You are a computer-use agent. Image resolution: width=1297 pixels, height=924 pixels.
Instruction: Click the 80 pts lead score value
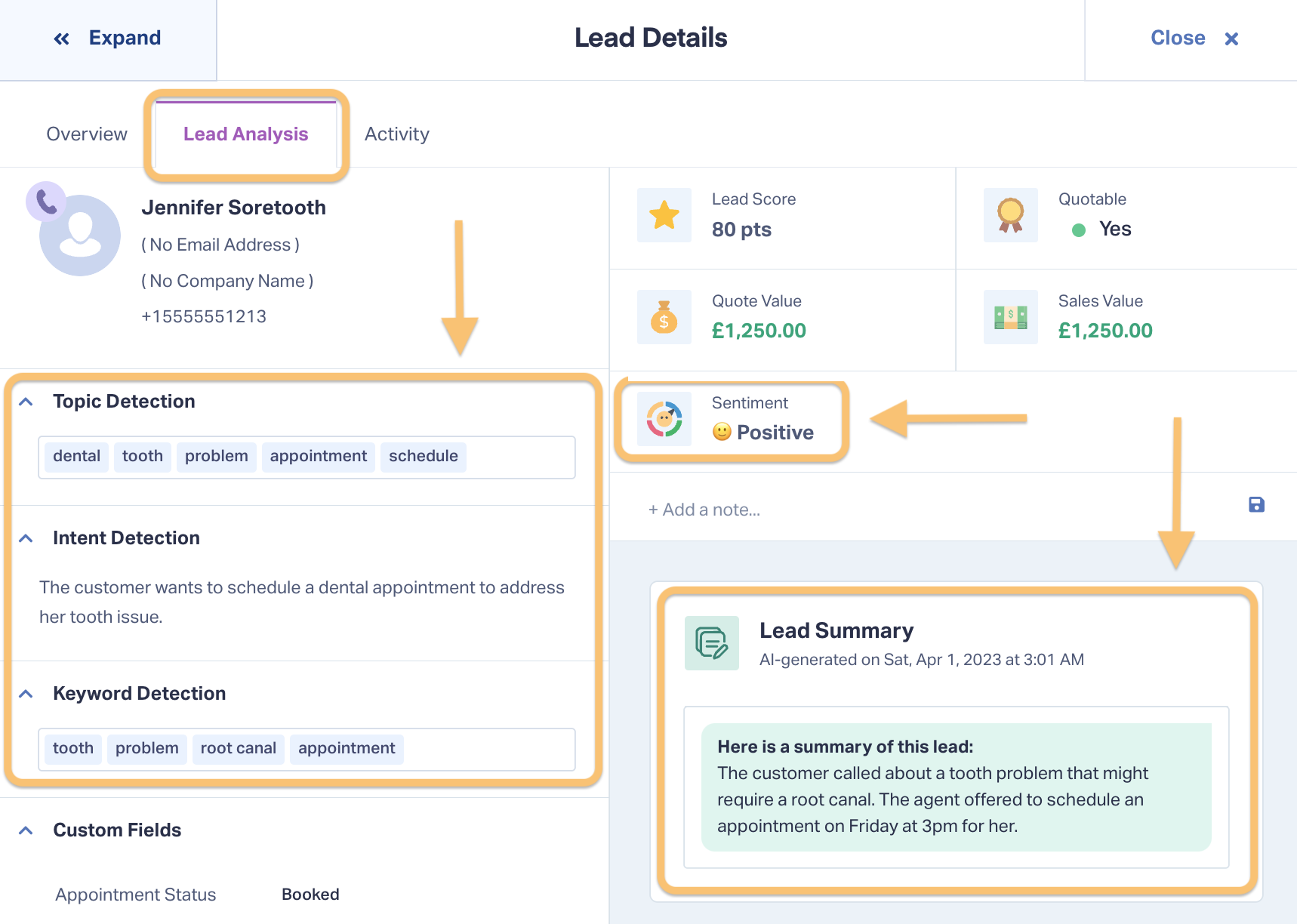click(741, 229)
